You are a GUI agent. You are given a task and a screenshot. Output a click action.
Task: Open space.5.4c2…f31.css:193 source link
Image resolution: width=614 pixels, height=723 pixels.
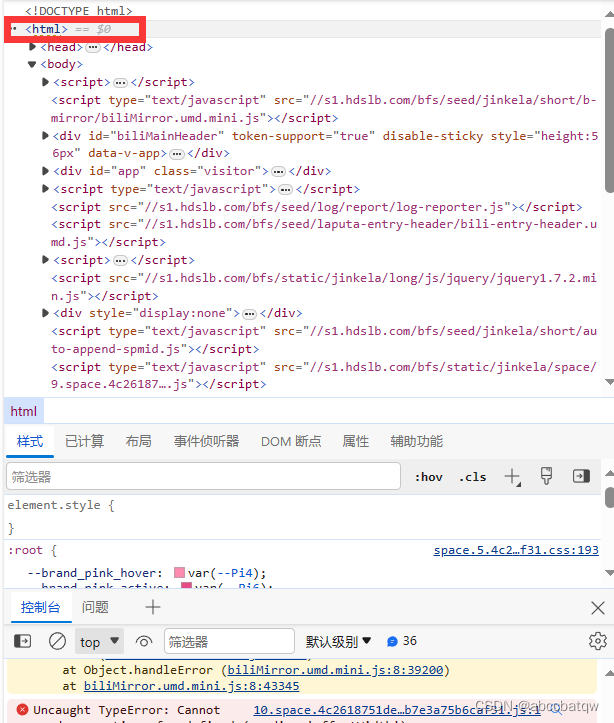tap(516, 550)
